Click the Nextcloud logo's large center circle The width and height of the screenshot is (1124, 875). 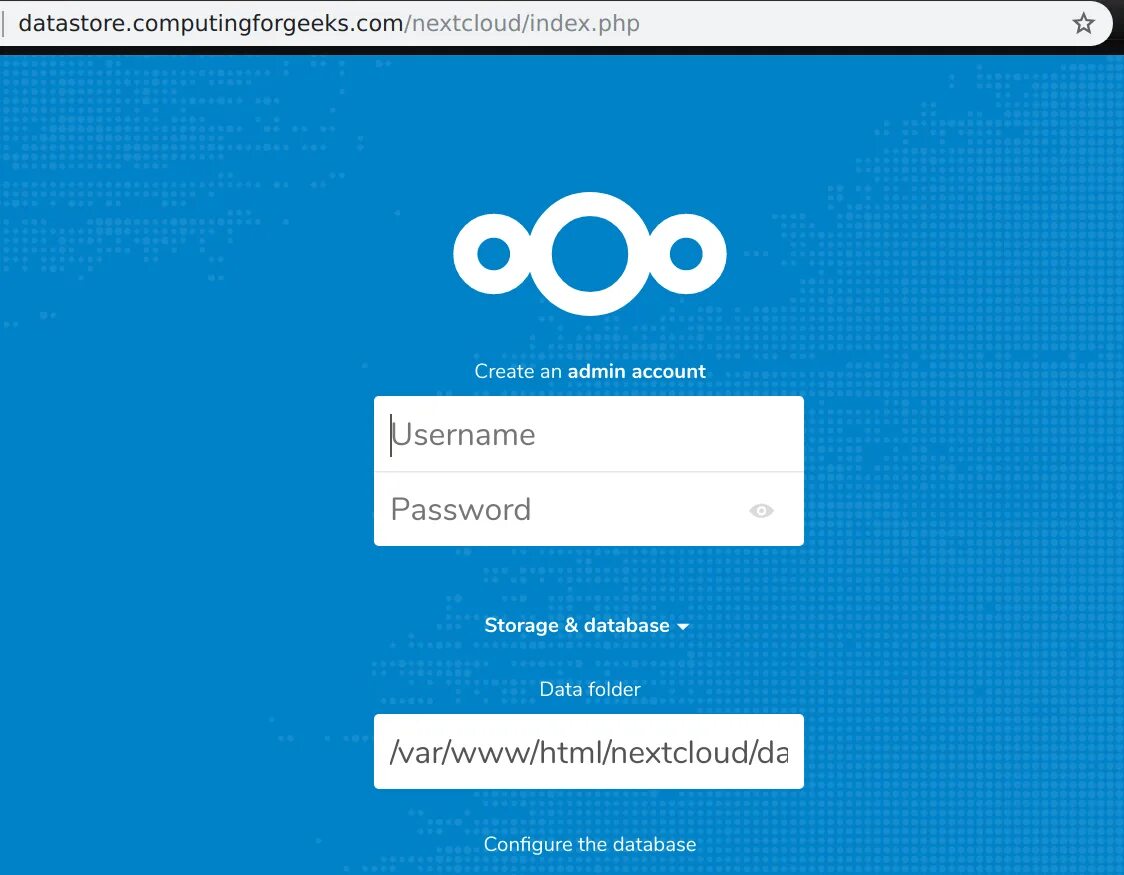[590, 254]
